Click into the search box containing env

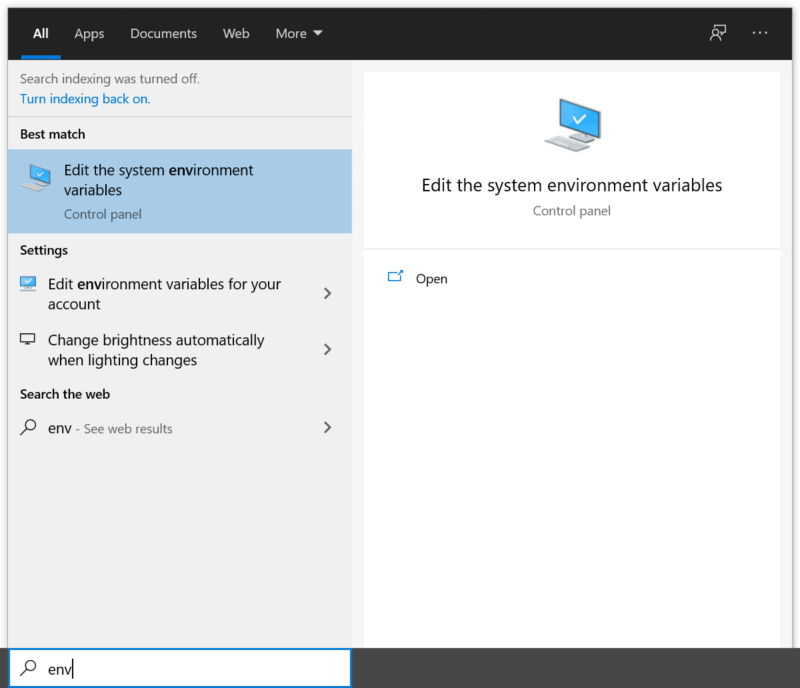coord(180,668)
